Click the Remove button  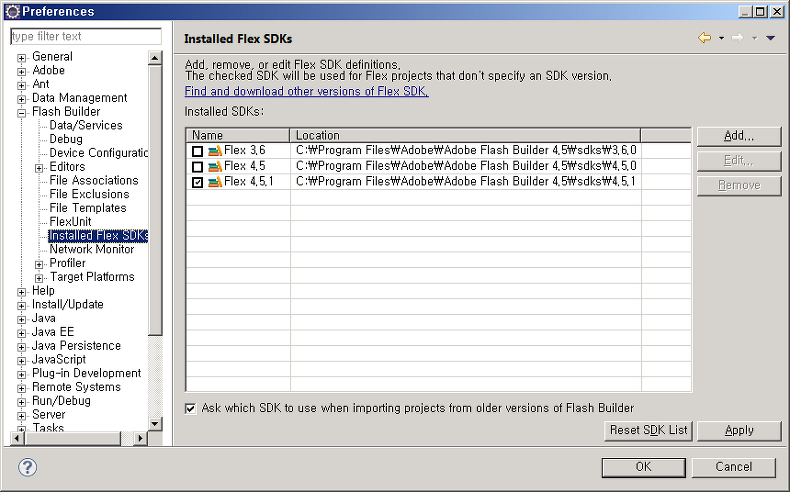739,185
